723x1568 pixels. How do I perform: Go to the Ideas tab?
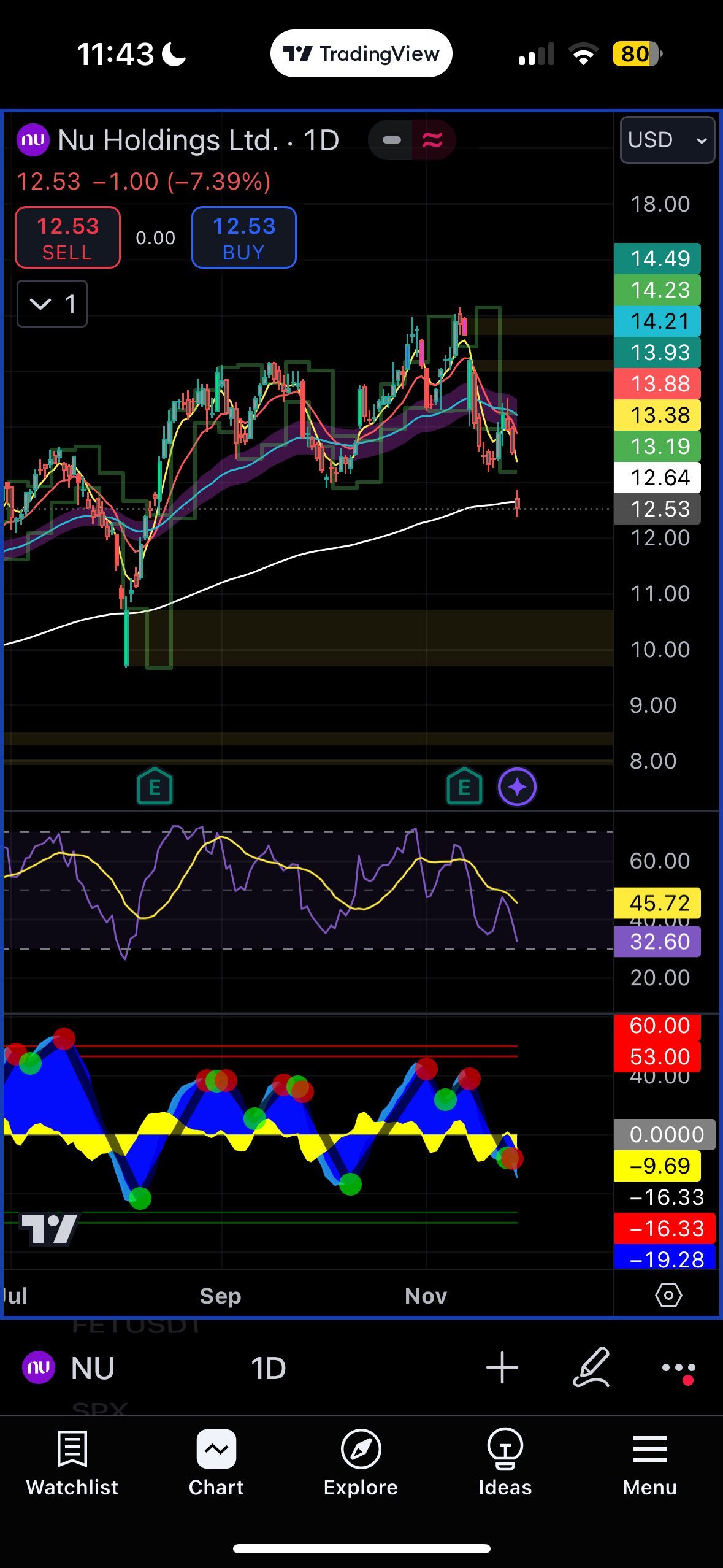click(505, 1463)
